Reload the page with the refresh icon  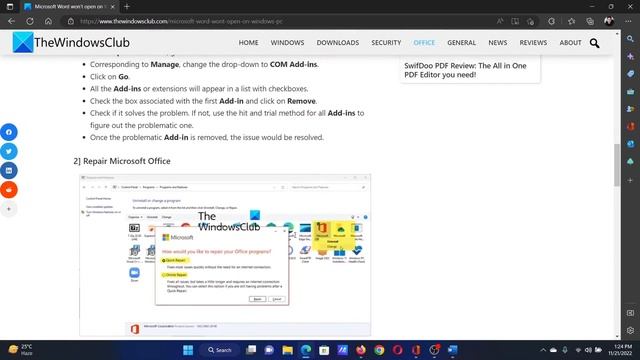point(30,21)
